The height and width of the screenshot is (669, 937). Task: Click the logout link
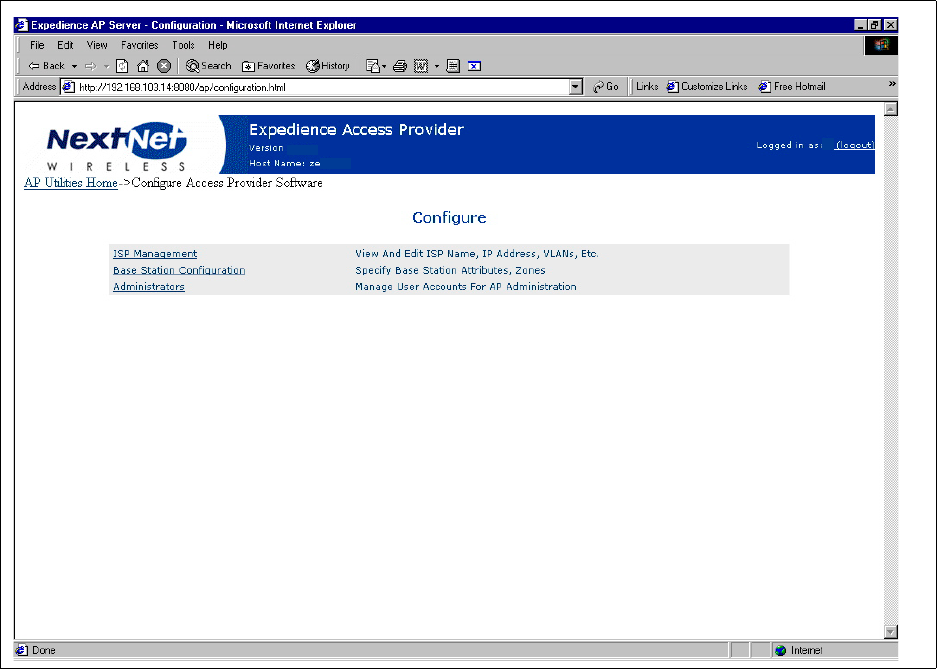coord(855,145)
